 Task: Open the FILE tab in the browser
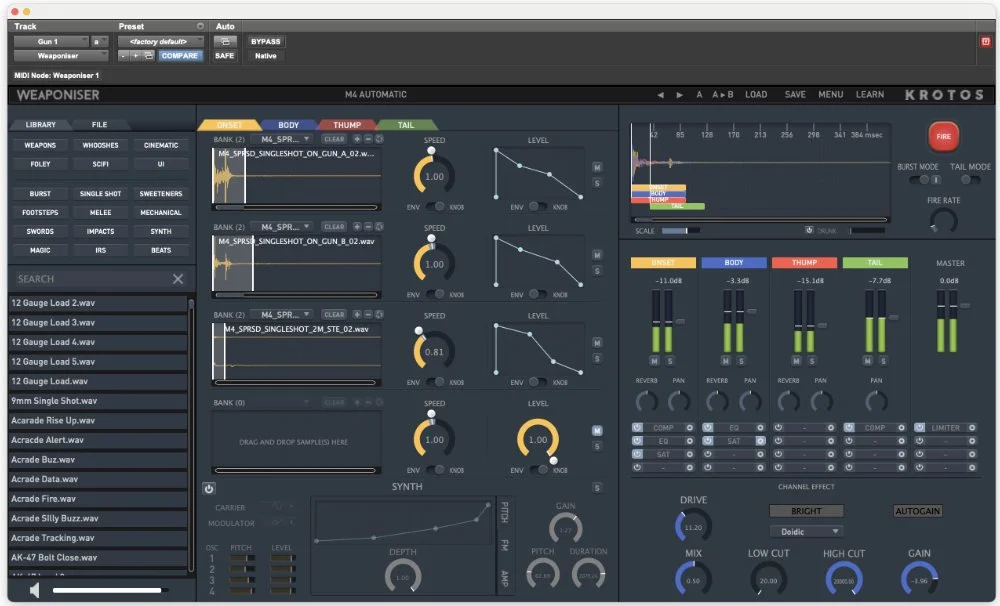99,125
